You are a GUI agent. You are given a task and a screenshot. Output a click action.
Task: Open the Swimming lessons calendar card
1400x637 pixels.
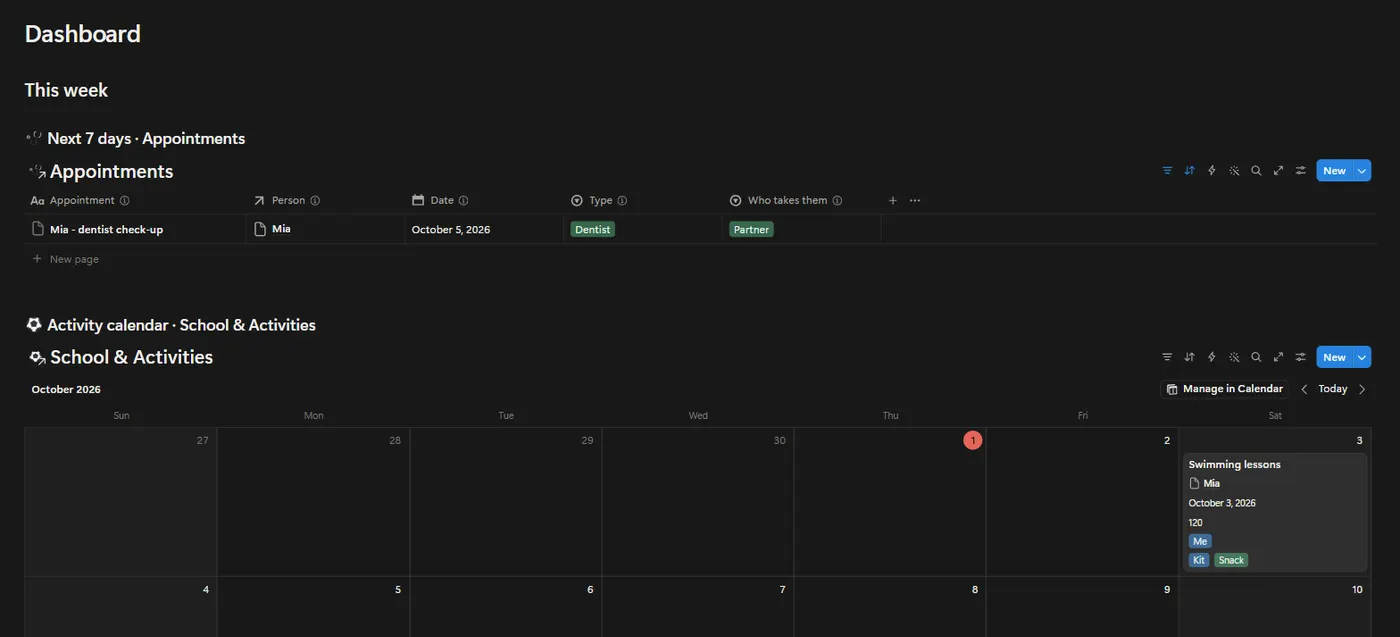1275,512
